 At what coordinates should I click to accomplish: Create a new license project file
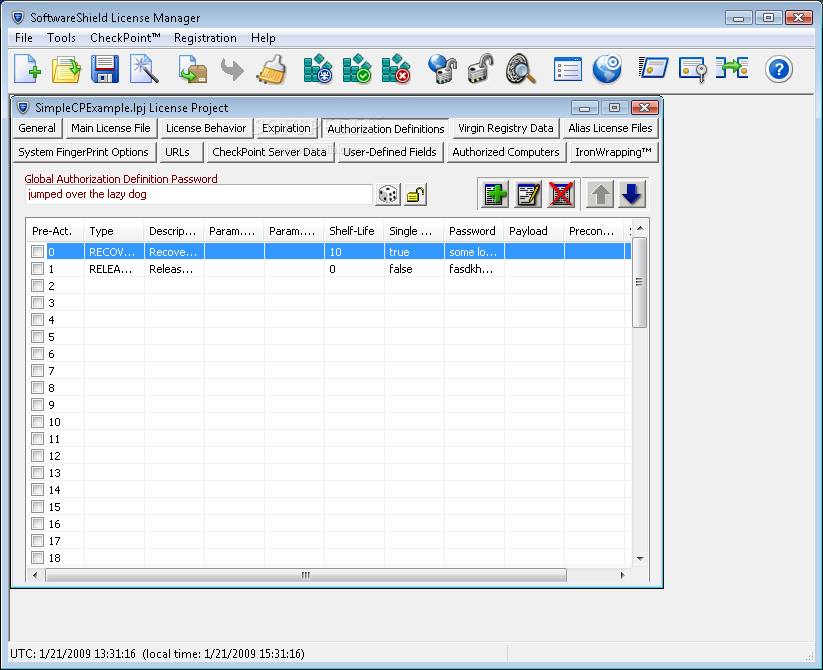pos(27,69)
